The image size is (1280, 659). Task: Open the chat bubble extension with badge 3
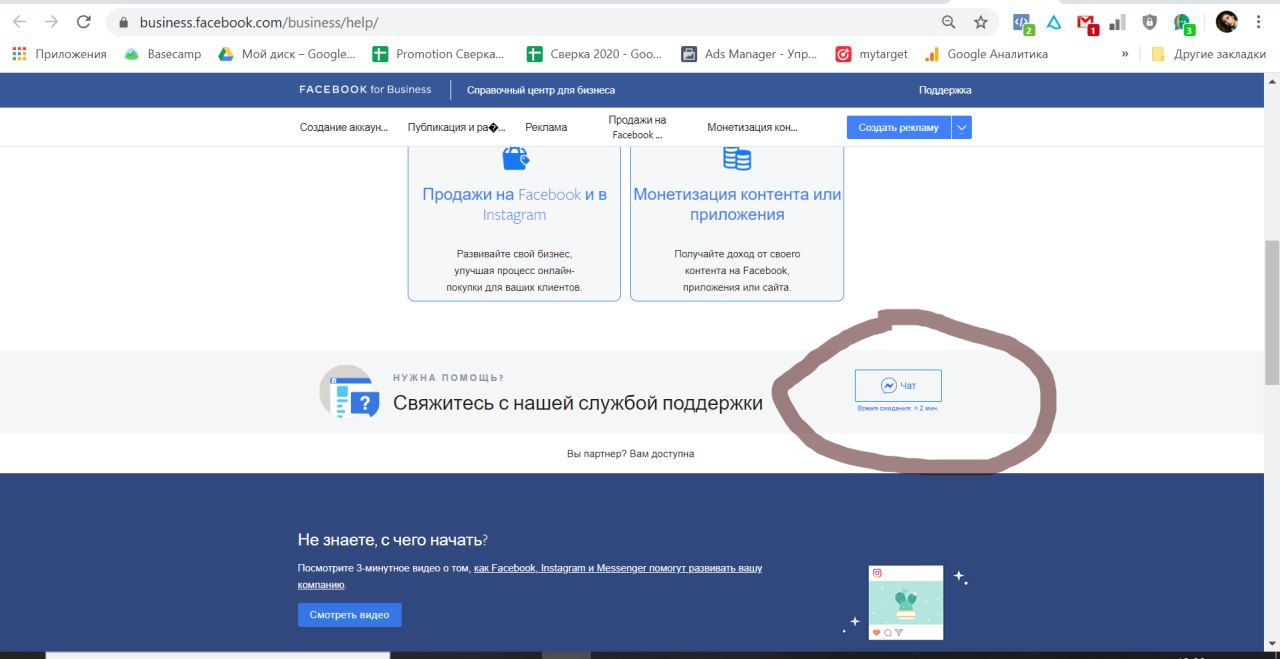[1183, 22]
